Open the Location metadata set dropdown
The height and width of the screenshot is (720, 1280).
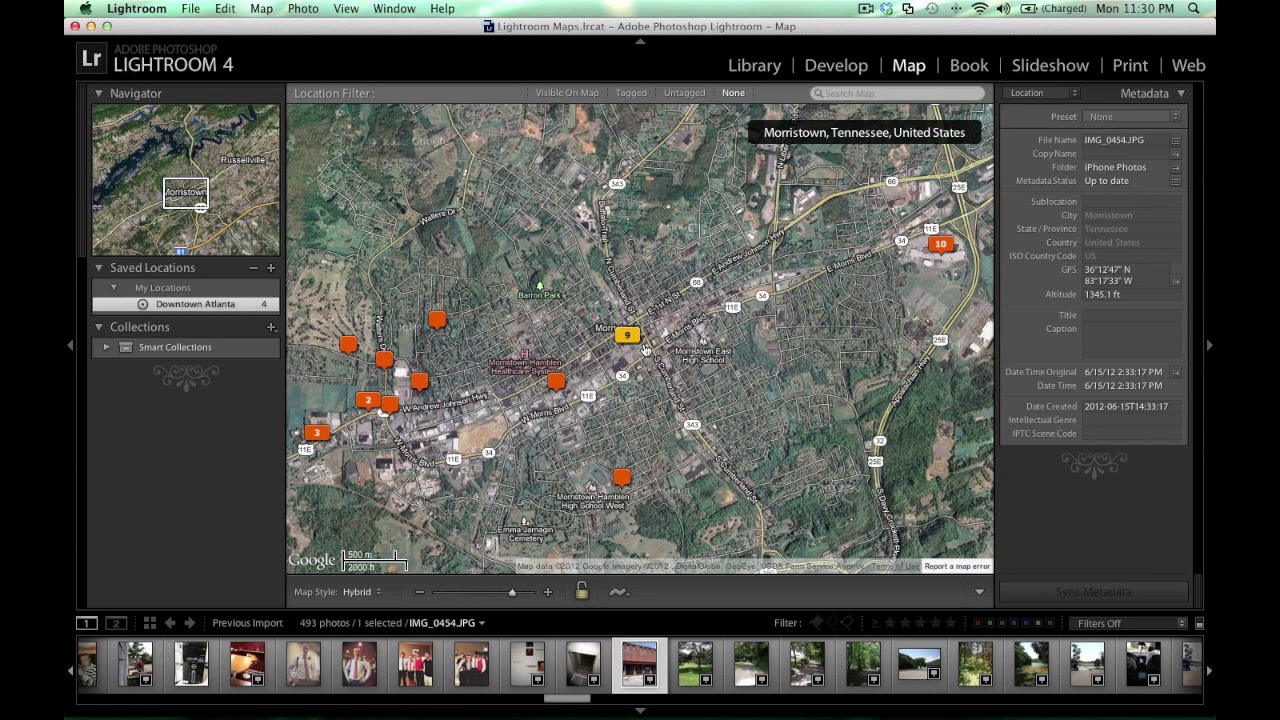click(x=1043, y=93)
